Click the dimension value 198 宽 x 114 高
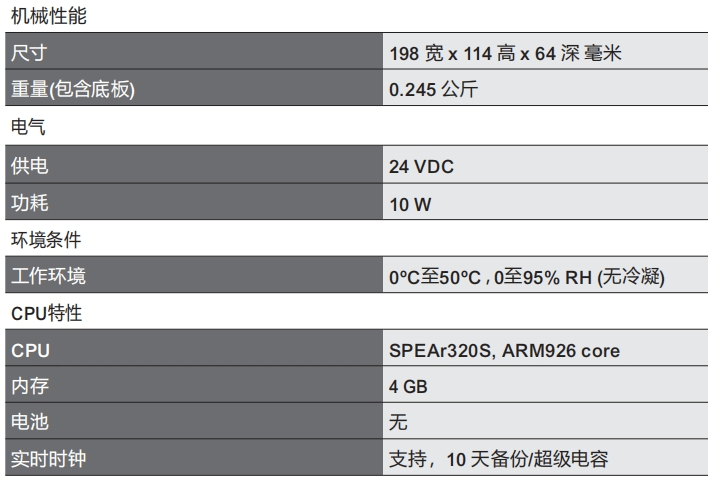The width and height of the screenshot is (708, 483). pos(452,54)
